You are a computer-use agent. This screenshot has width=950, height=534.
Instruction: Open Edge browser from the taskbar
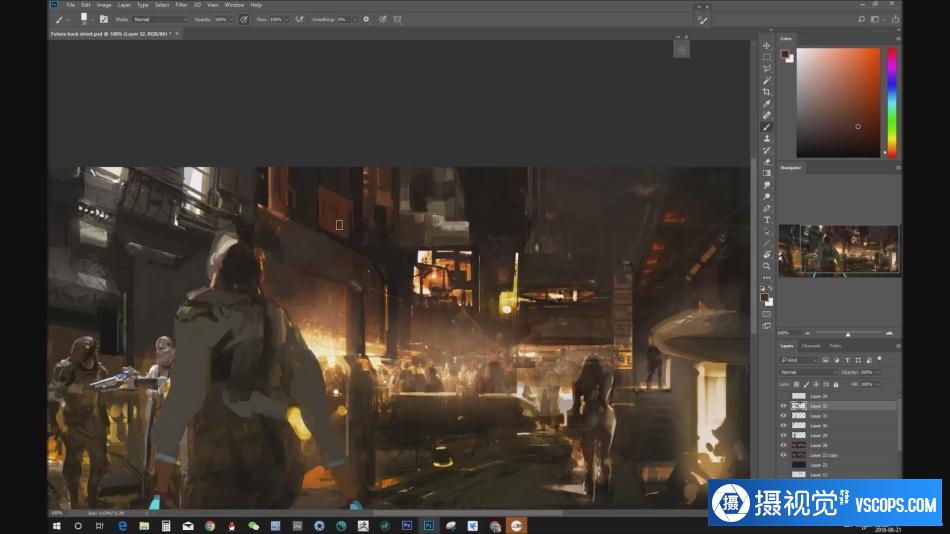click(122, 526)
